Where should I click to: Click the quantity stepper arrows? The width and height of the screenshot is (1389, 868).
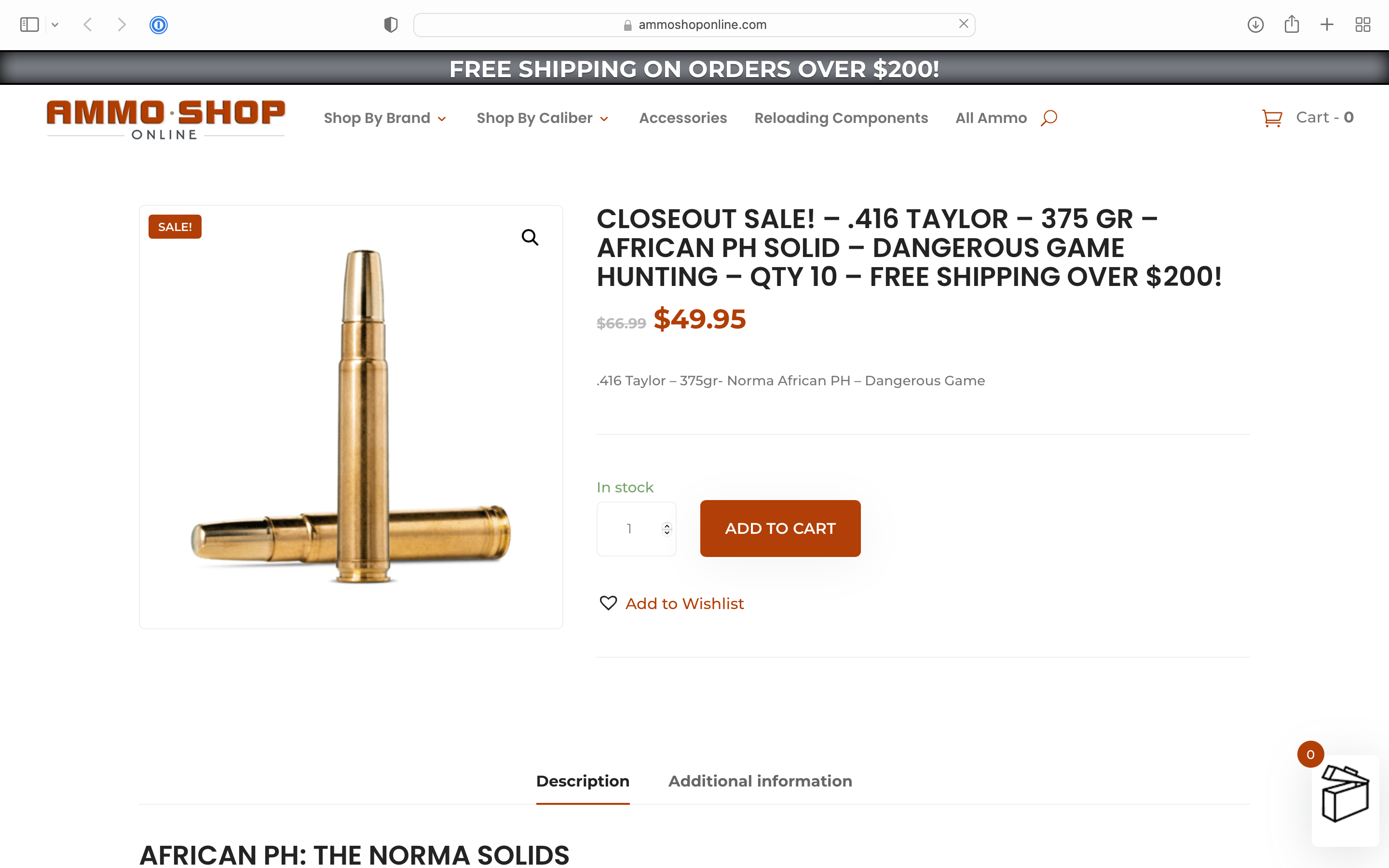(667, 529)
